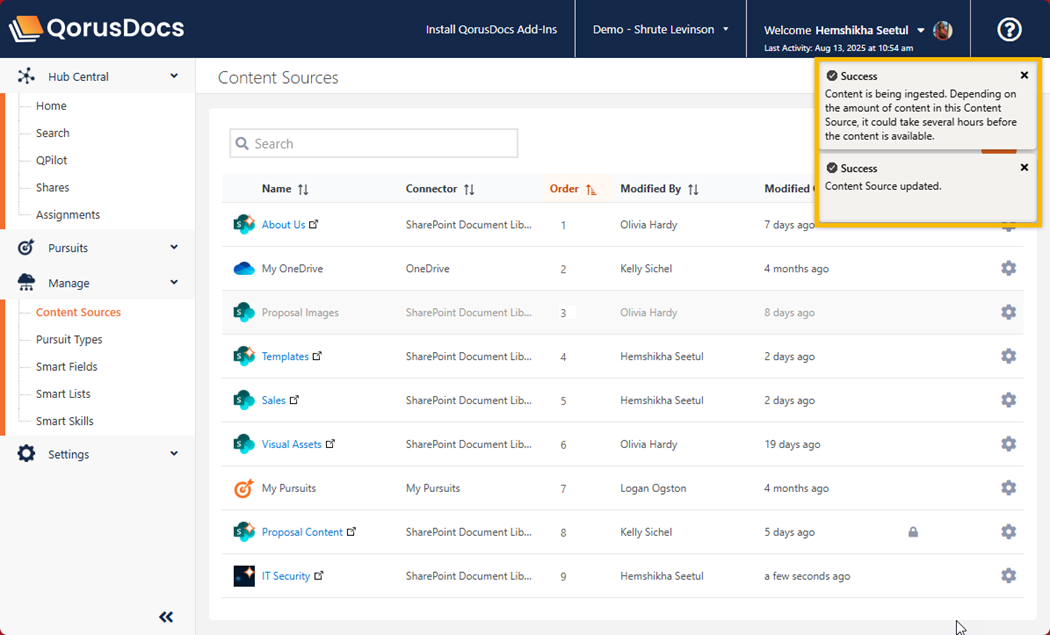The image size is (1050, 635).
Task: Go to QPilot in the sidebar
Action: coord(52,160)
